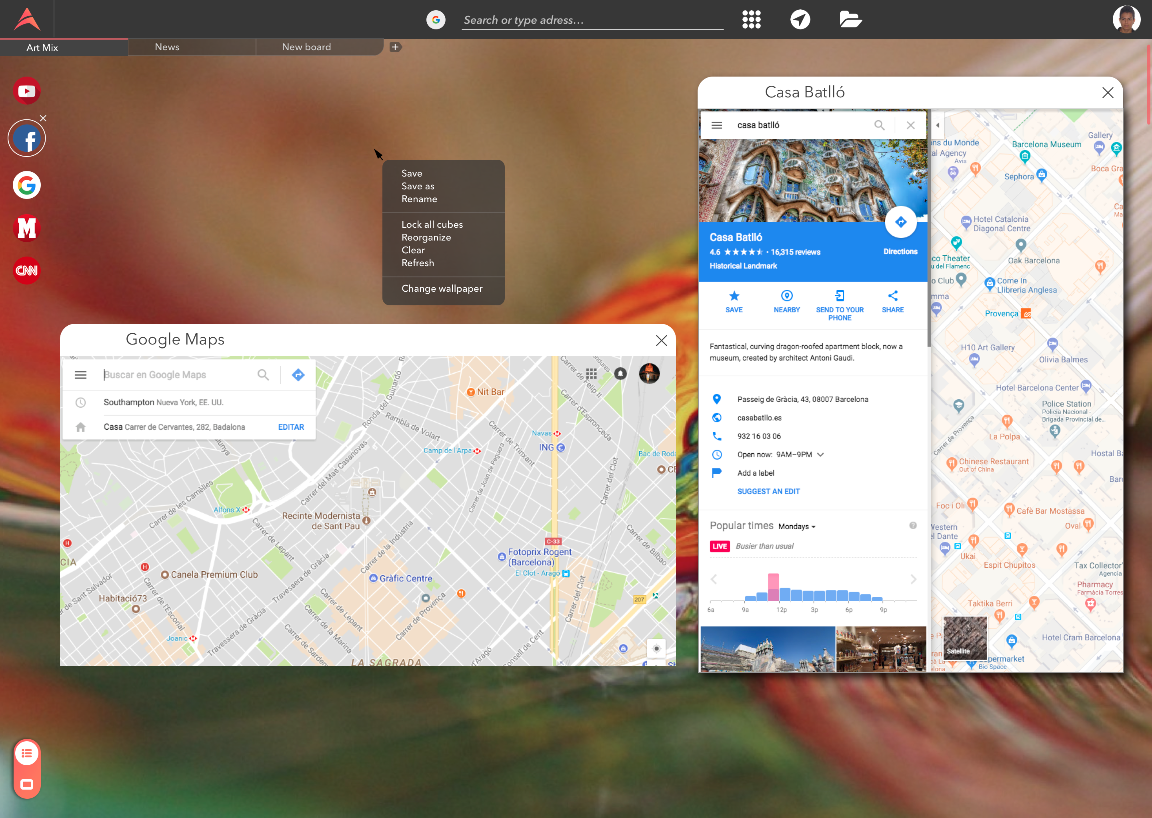
Task: Click search magnifier in Casa Batlló window
Action: [x=879, y=125]
